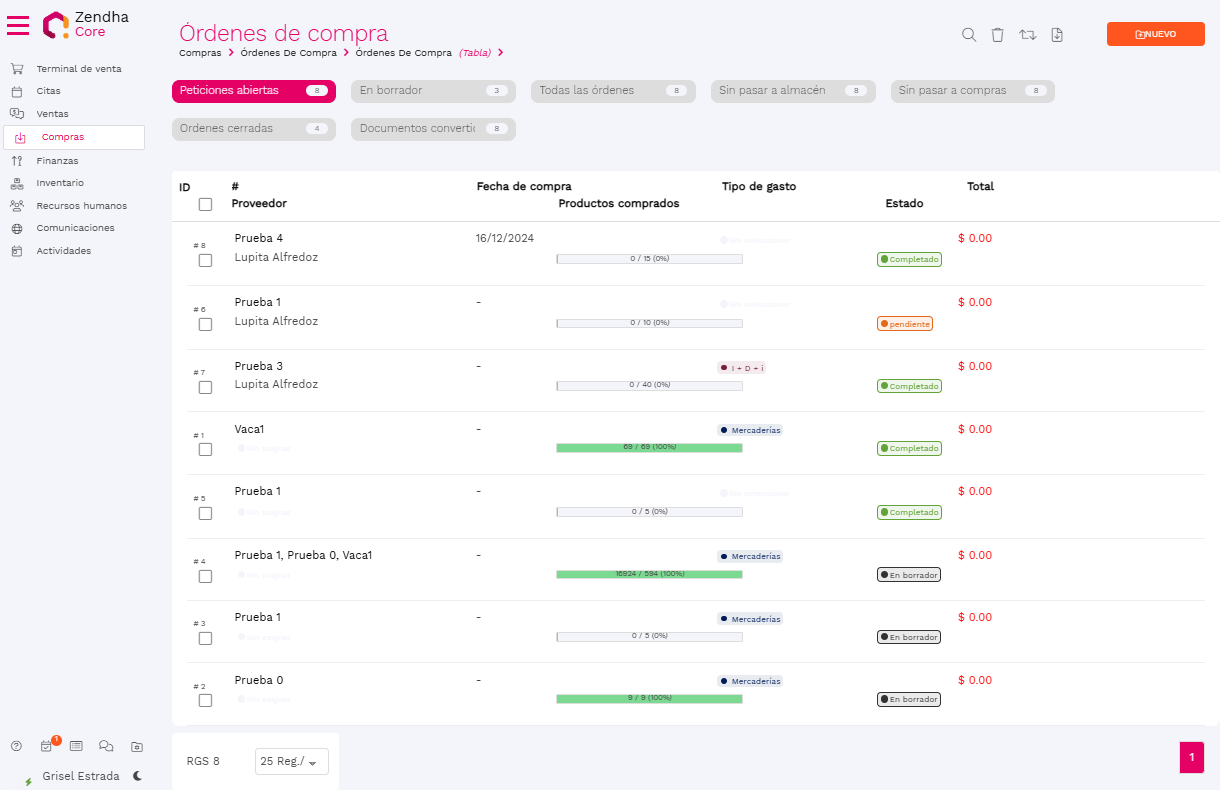1220x790 pixels.
Task: Click the trash delete icon
Action: pos(997,35)
